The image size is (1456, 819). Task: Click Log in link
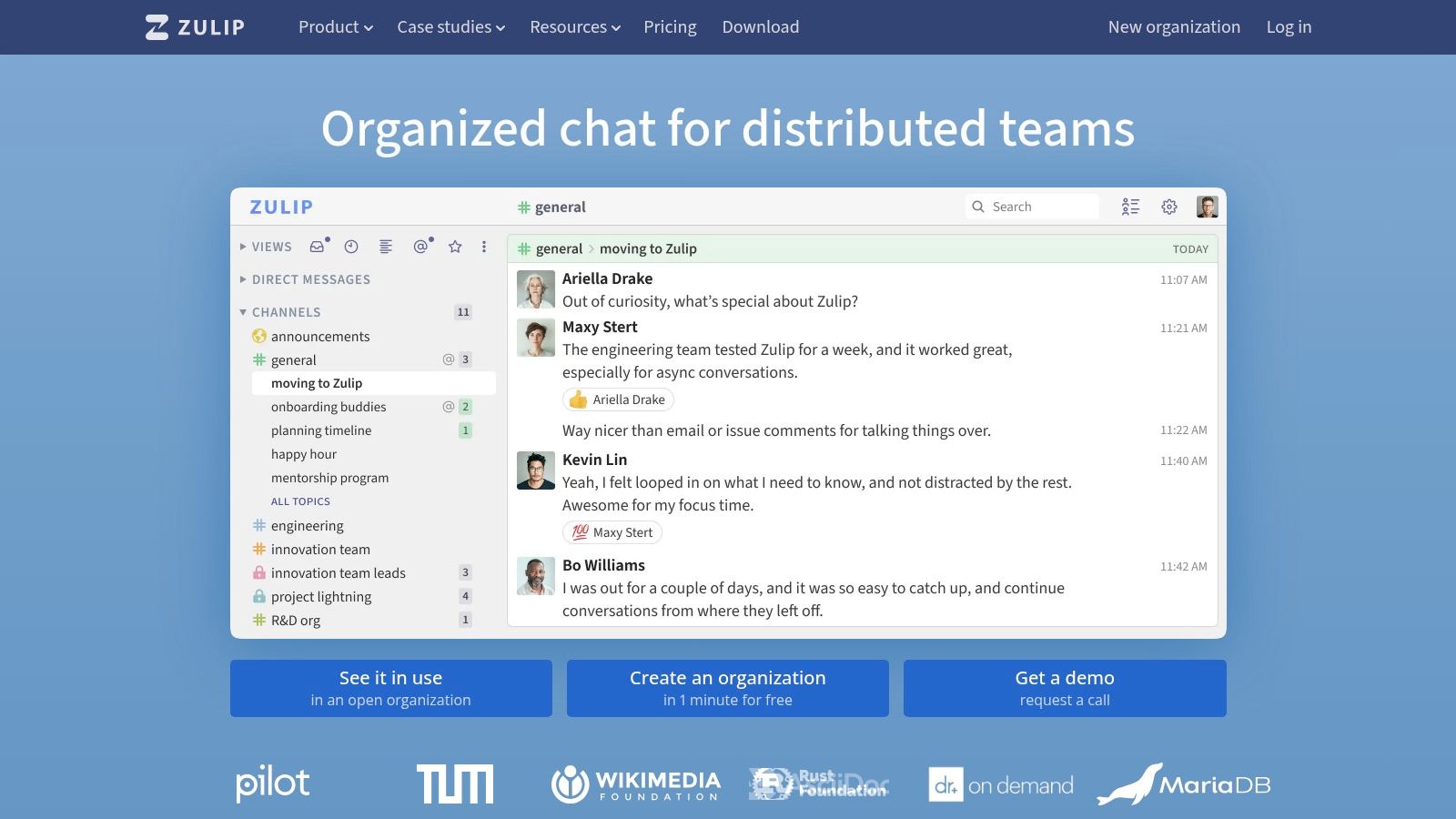pyautogui.click(x=1289, y=27)
